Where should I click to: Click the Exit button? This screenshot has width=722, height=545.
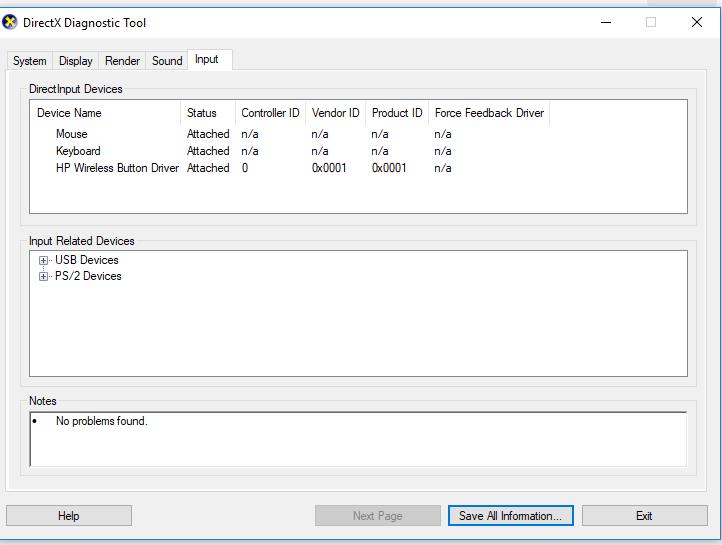point(645,516)
